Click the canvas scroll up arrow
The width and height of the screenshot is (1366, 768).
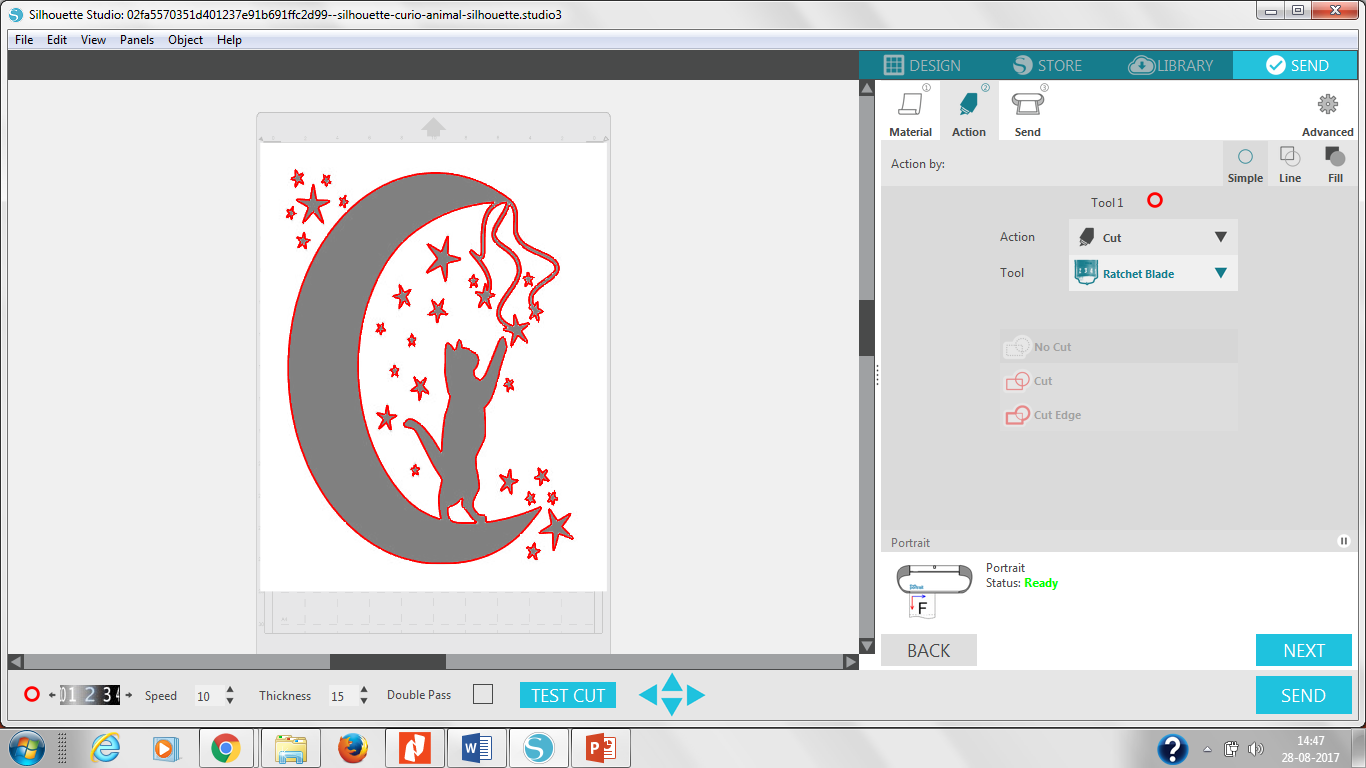click(x=867, y=88)
